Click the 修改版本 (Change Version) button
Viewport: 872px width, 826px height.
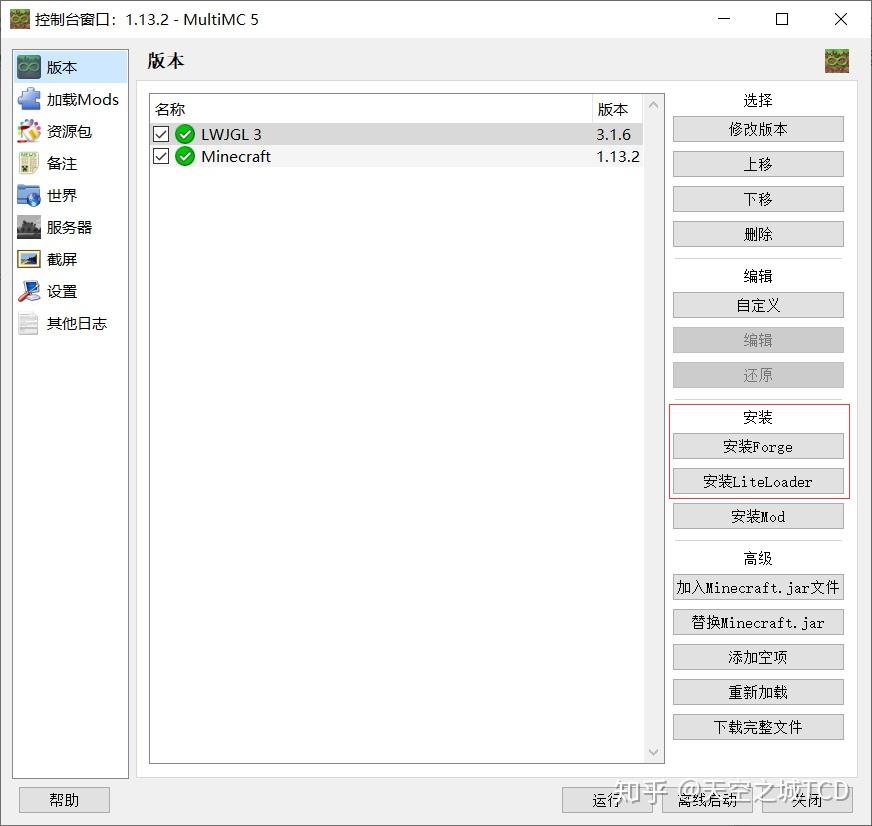(x=757, y=129)
